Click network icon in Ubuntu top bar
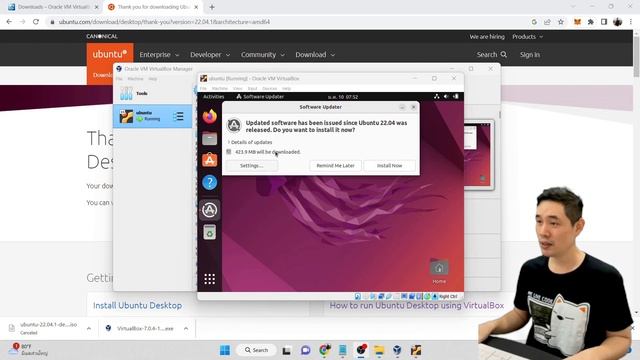The image size is (640, 360). (437, 97)
